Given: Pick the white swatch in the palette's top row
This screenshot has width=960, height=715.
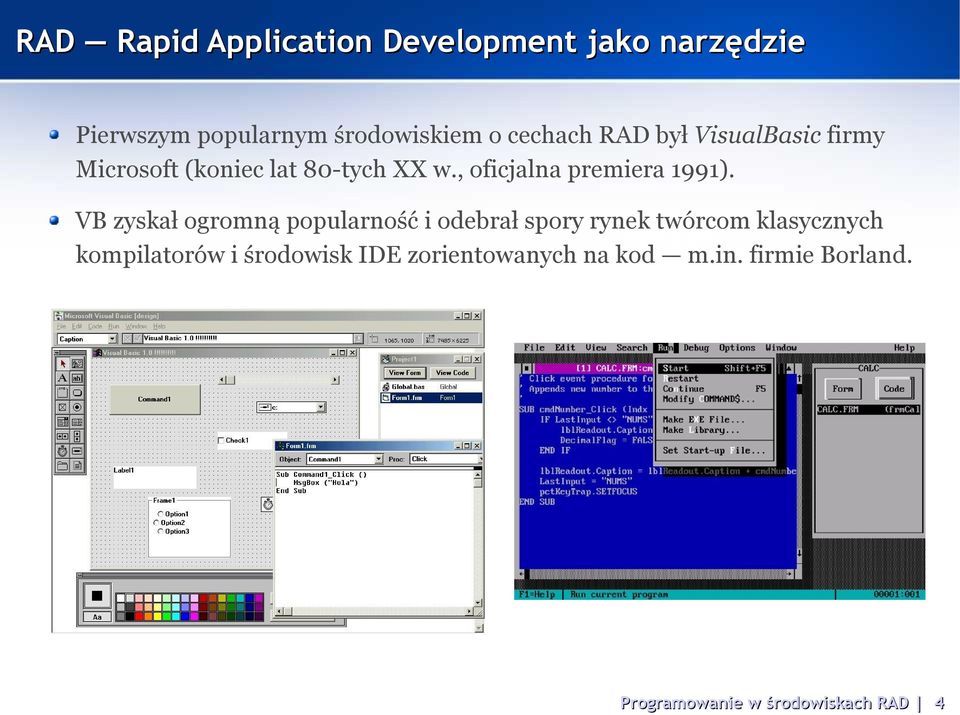Looking at the screenshot, I should point(120,598).
